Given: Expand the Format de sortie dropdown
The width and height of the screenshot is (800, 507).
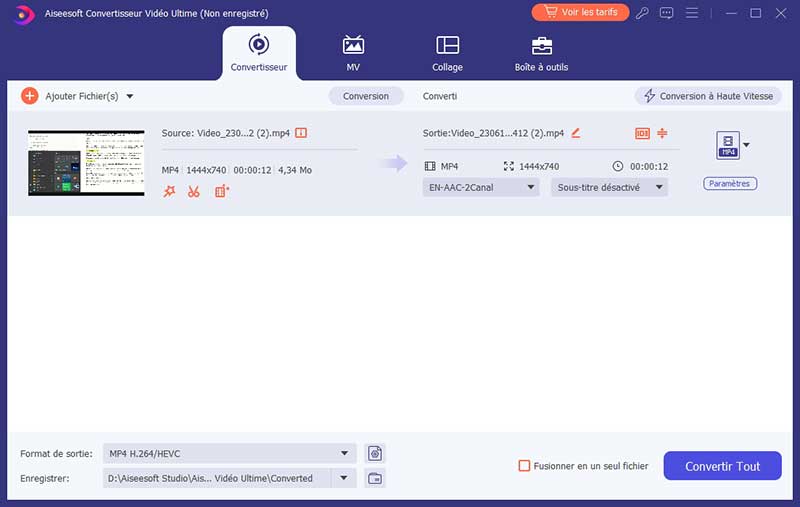Looking at the screenshot, I should click(x=230, y=453).
